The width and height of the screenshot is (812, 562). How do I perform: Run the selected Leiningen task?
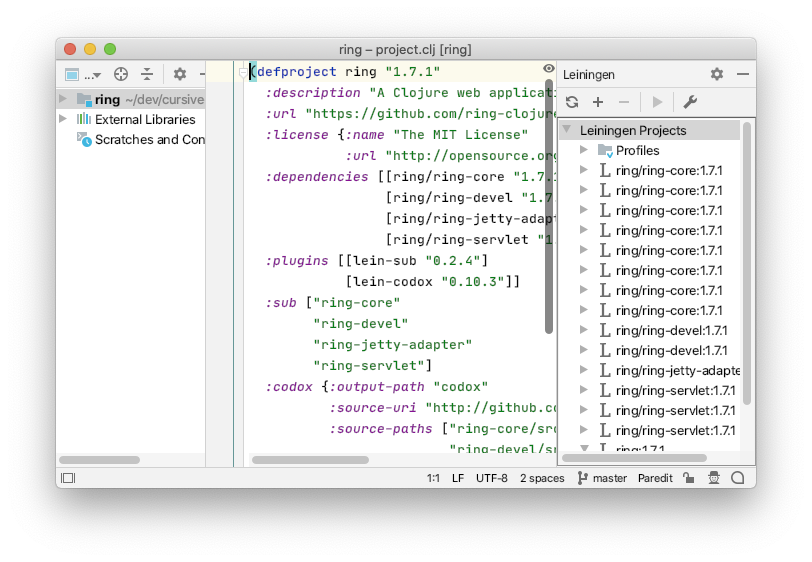pyautogui.click(x=657, y=102)
